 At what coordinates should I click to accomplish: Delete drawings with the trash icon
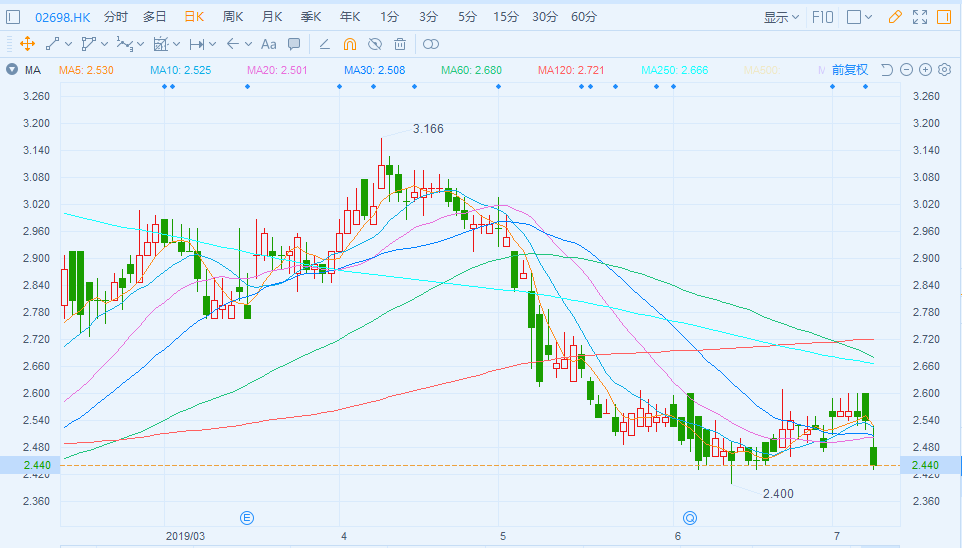400,44
